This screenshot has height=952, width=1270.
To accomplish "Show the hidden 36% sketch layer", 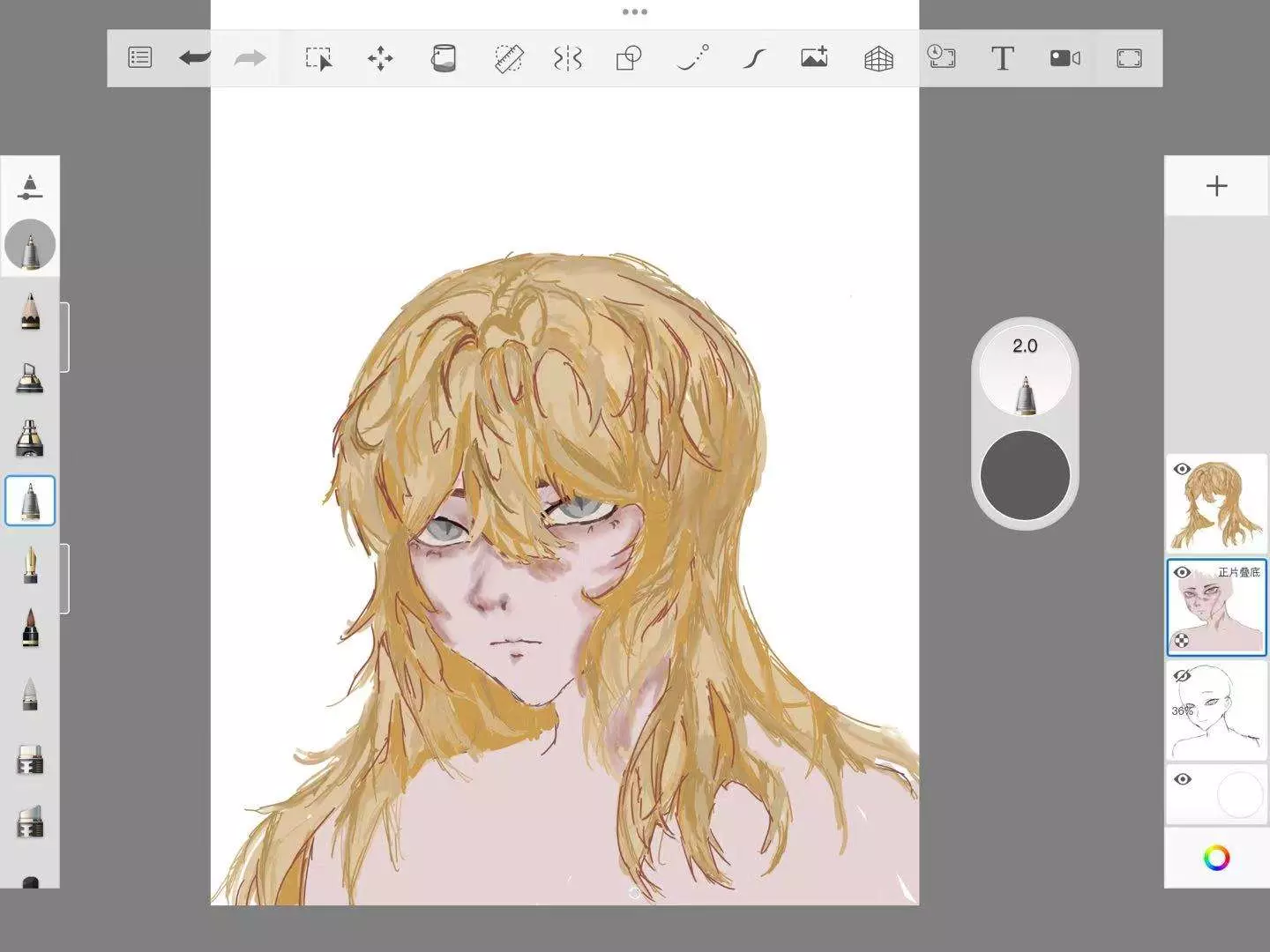I will 1183,676.
